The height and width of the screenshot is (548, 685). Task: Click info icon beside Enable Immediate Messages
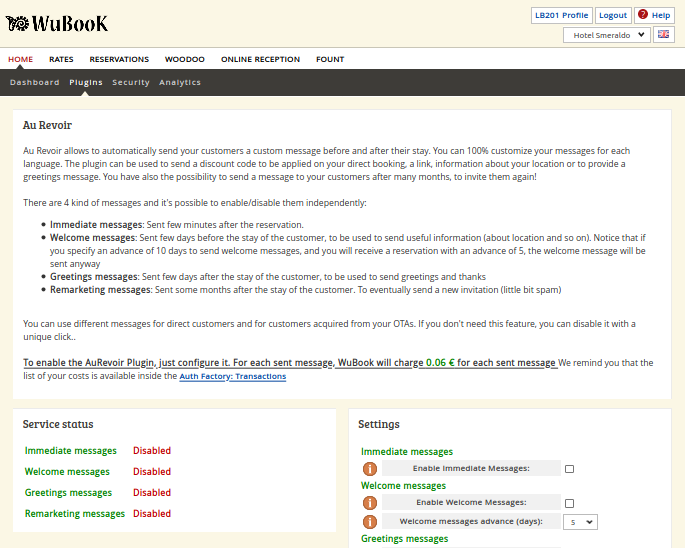click(370, 469)
